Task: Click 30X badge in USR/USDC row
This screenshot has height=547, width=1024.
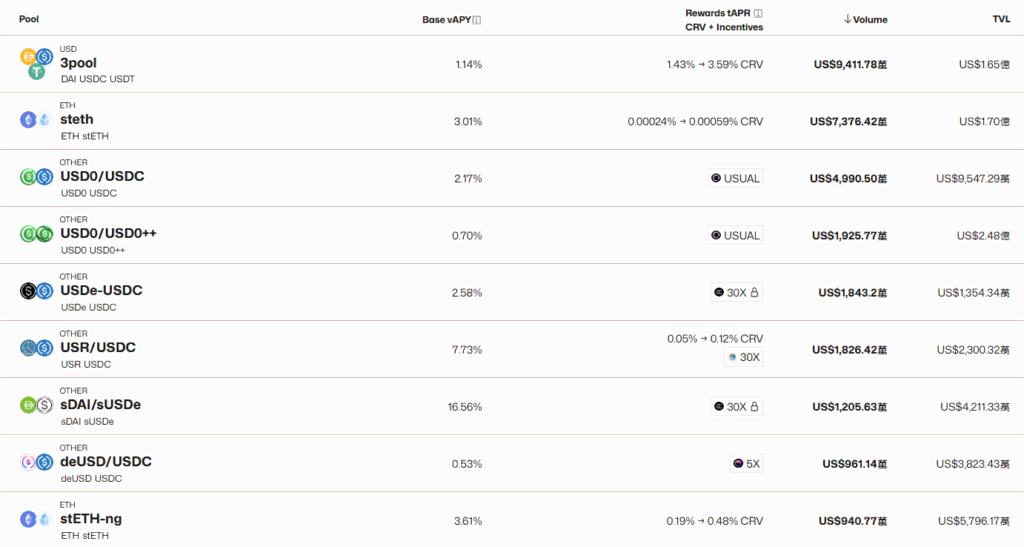Action: pyautogui.click(x=743, y=357)
